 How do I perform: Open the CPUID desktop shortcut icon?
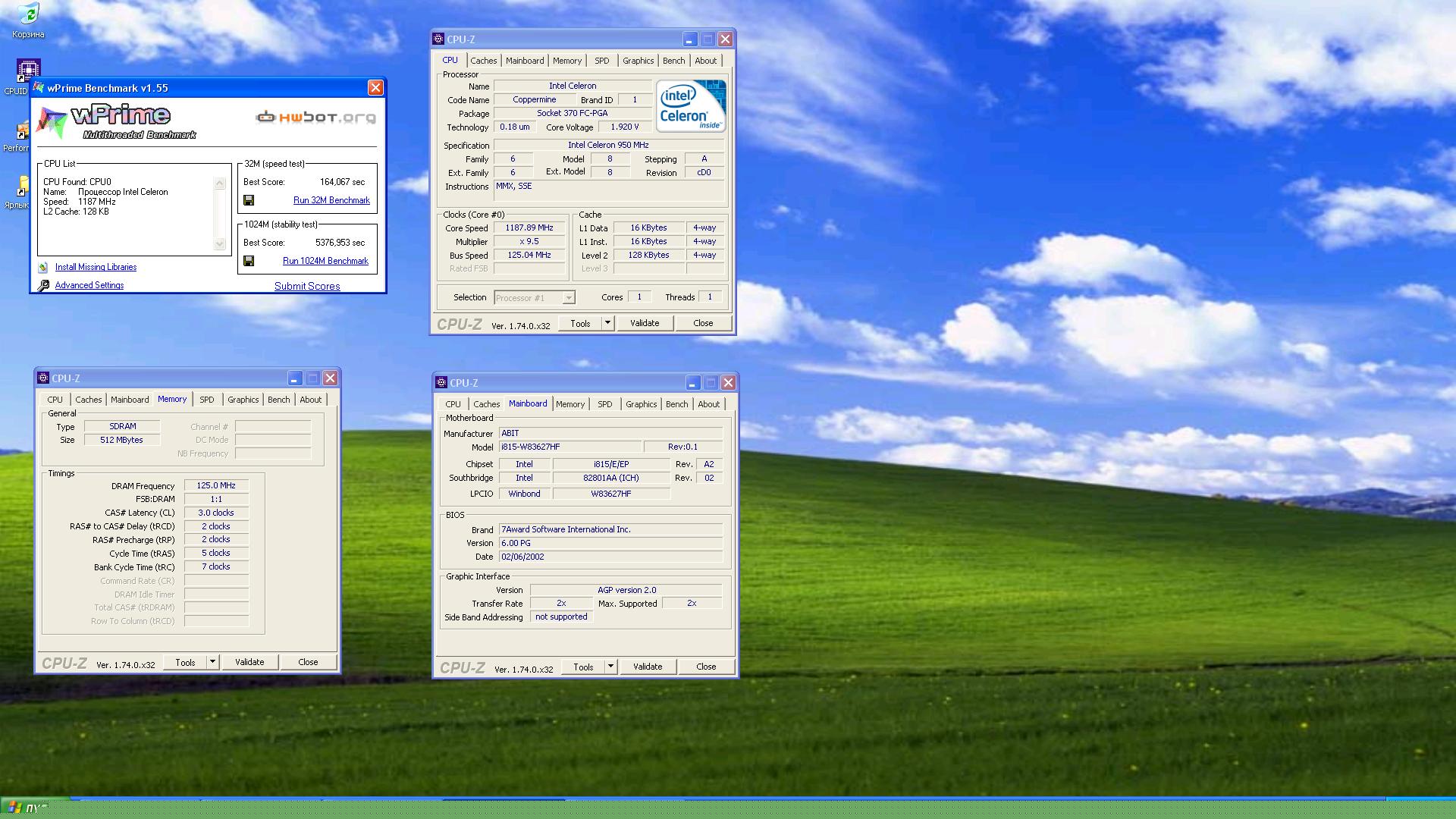pos(28,71)
